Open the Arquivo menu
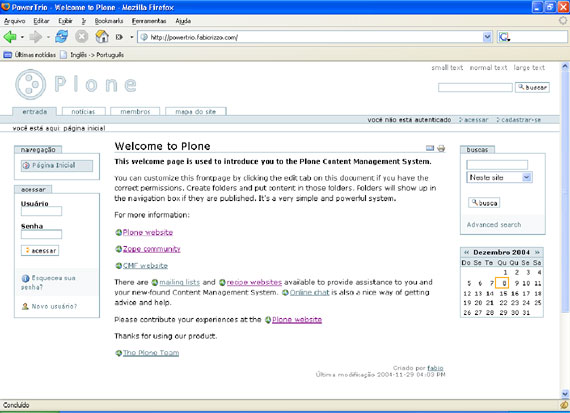570x413 pixels. point(15,21)
